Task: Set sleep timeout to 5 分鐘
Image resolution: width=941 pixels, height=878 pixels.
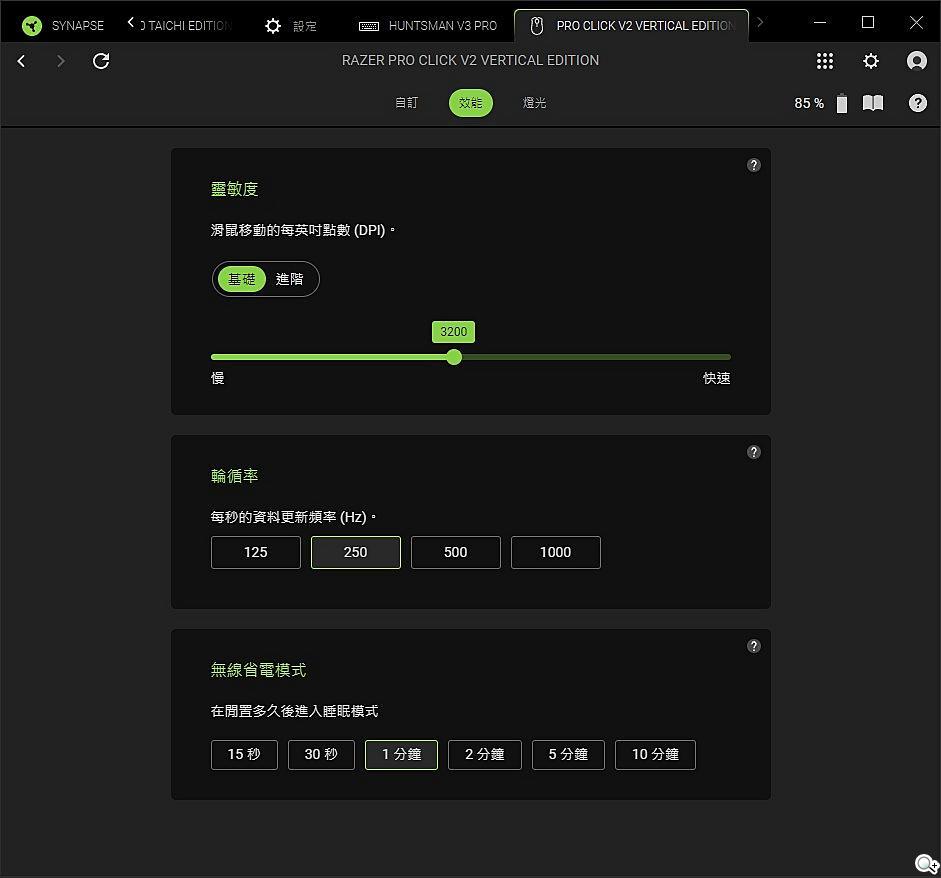Action: tap(568, 754)
